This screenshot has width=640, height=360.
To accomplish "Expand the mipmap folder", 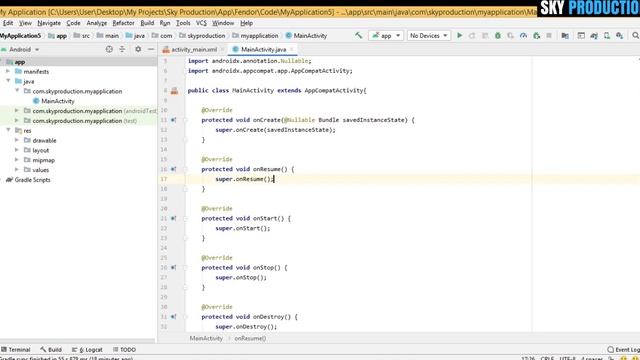I will click(17, 160).
